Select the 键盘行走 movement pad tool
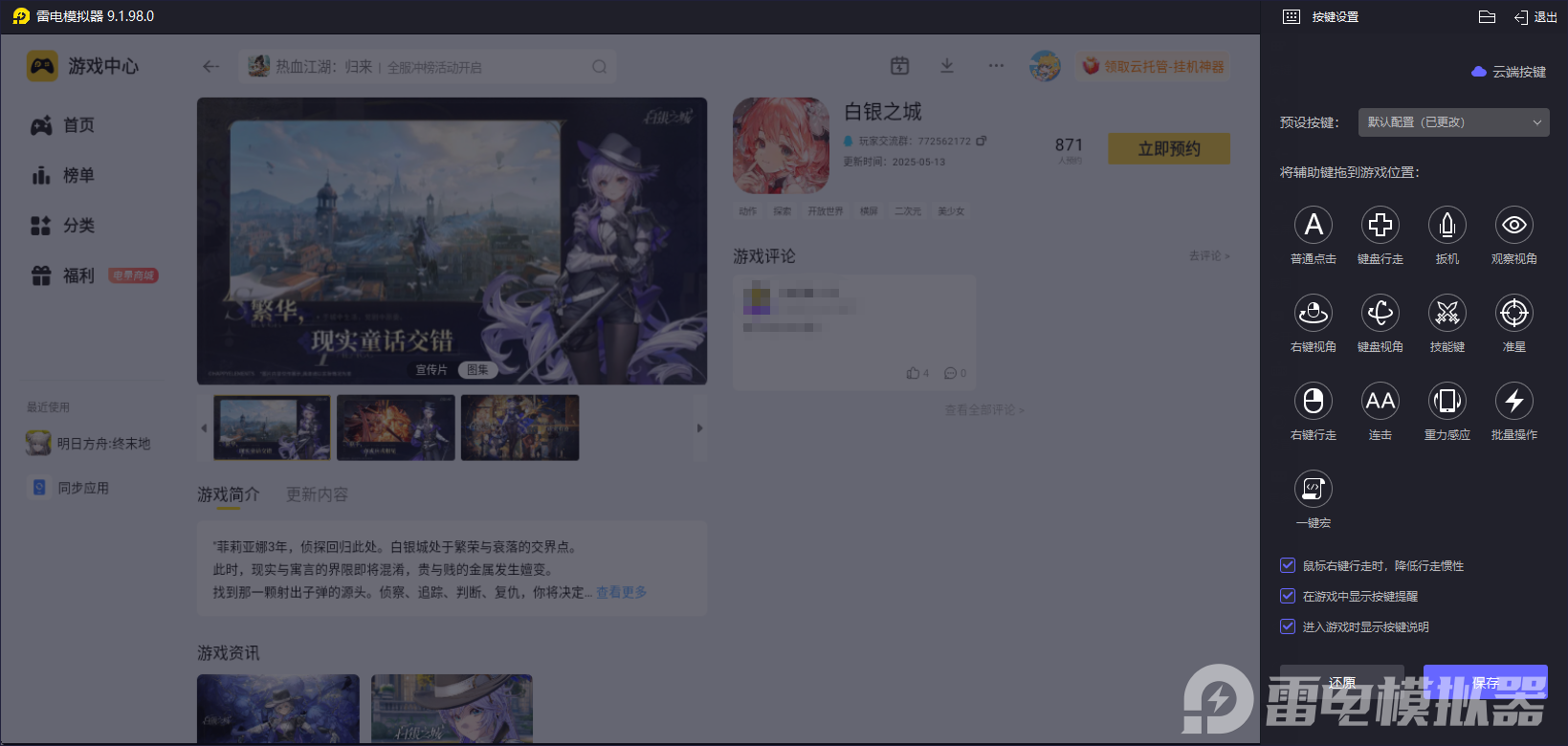This screenshot has width=1568, height=746. point(1380,225)
